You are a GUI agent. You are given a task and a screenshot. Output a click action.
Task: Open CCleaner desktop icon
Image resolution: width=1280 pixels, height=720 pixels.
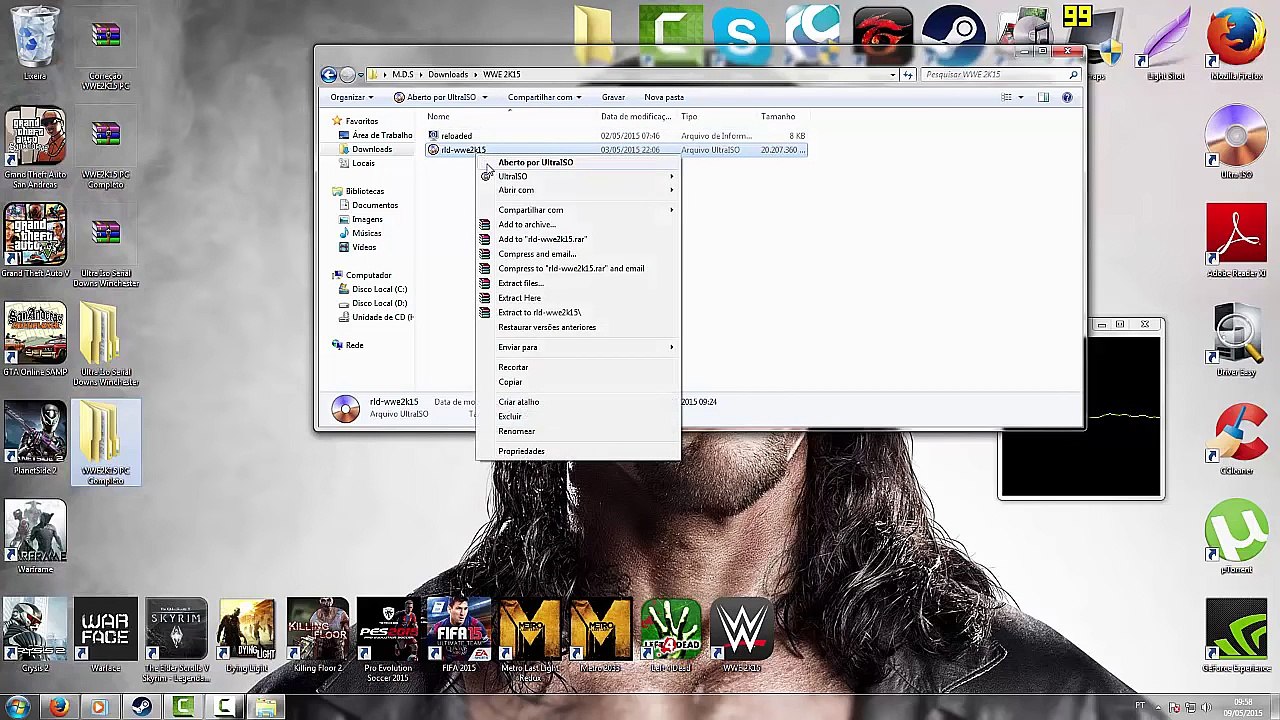pyautogui.click(x=1236, y=438)
